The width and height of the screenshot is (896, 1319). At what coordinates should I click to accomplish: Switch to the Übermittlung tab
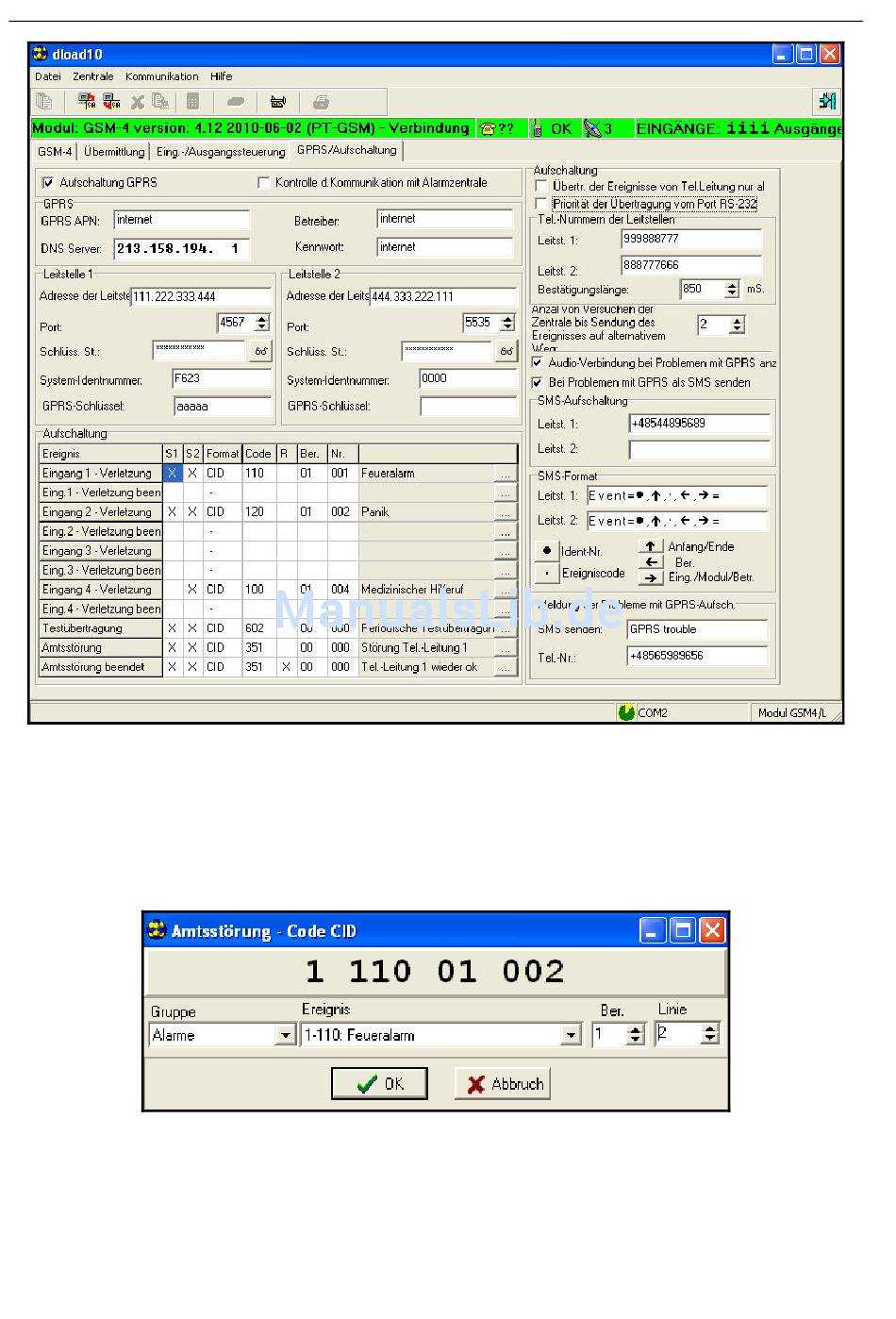(x=114, y=151)
